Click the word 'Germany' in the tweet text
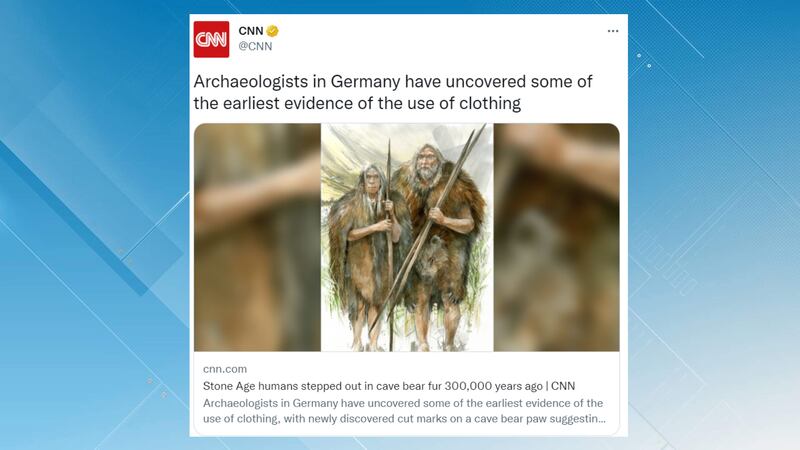Viewport: 800px width, 450px height. (365, 82)
